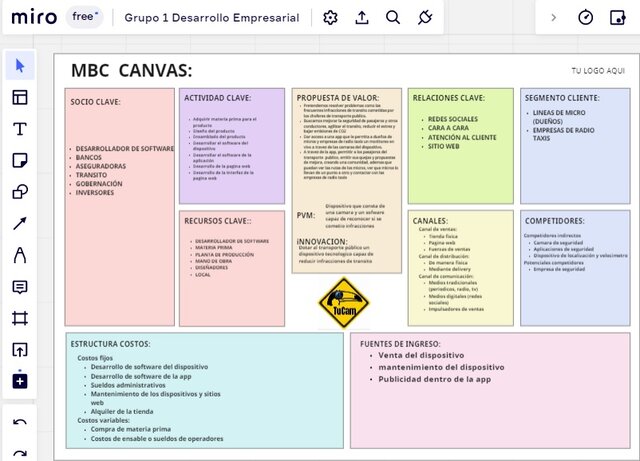The height and width of the screenshot is (461, 640).
Task: Open the notes panel icon
Action: 618,18
